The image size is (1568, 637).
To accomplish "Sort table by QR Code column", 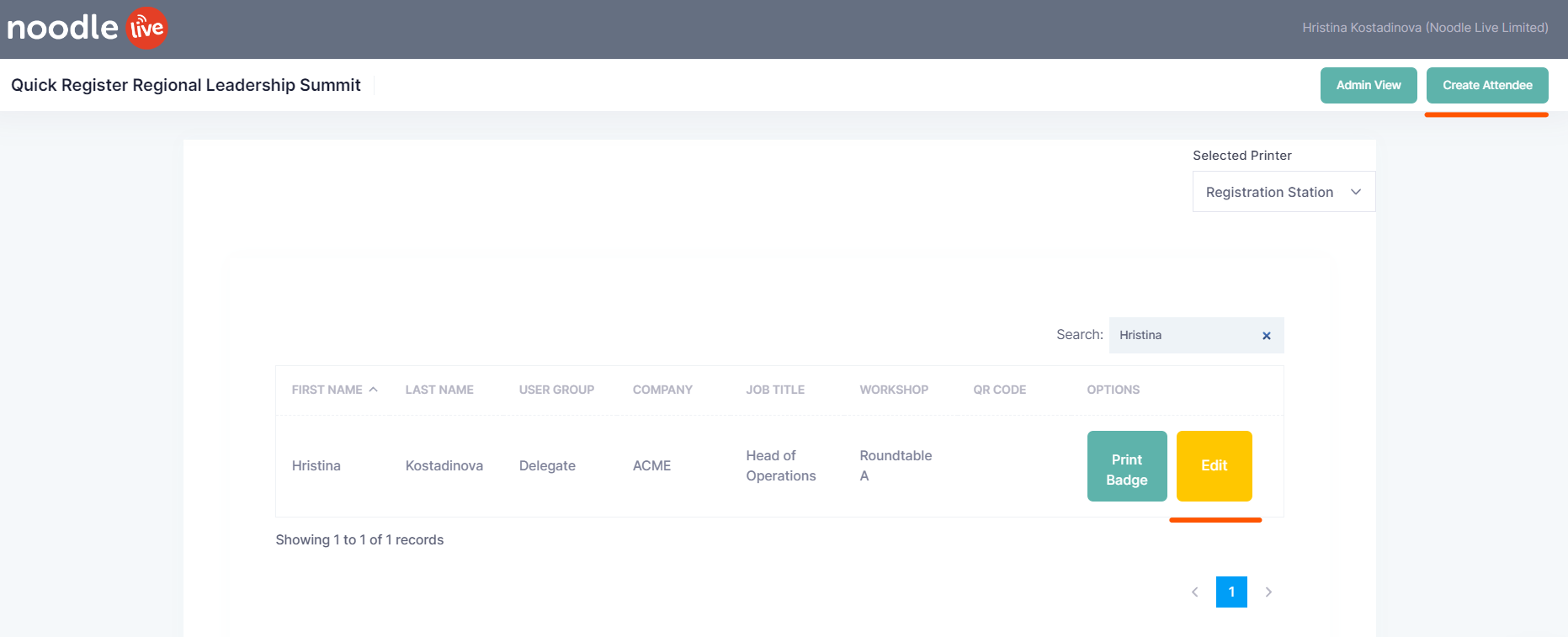I will (x=999, y=390).
